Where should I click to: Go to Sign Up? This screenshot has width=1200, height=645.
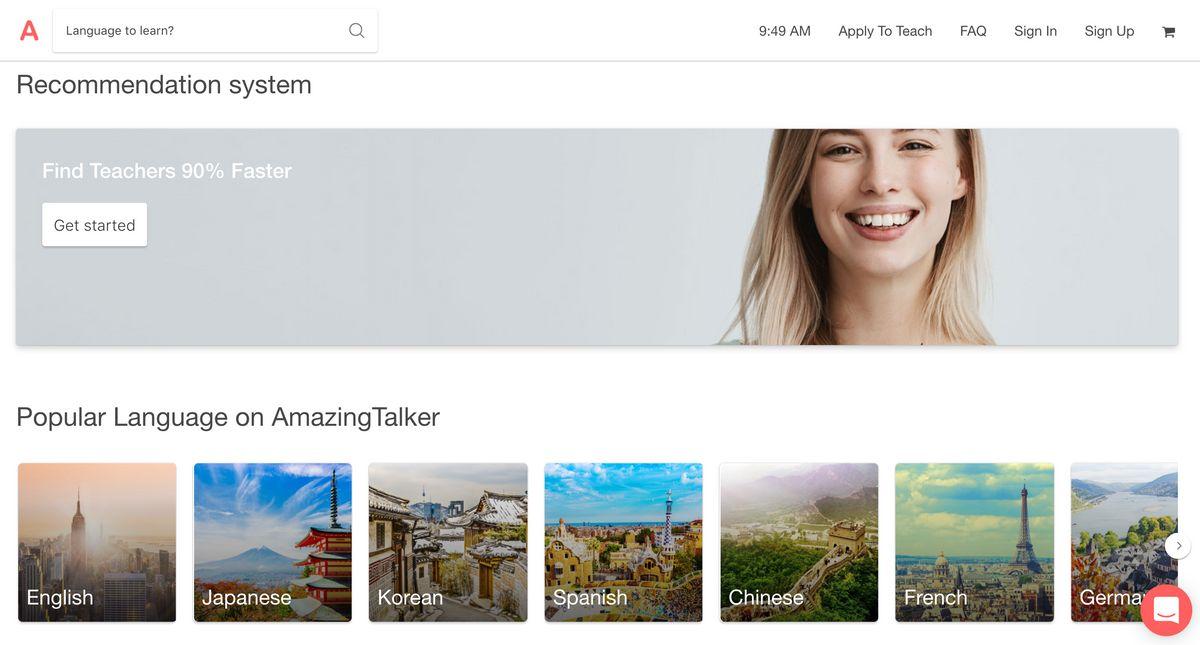pyautogui.click(x=1109, y=31)
